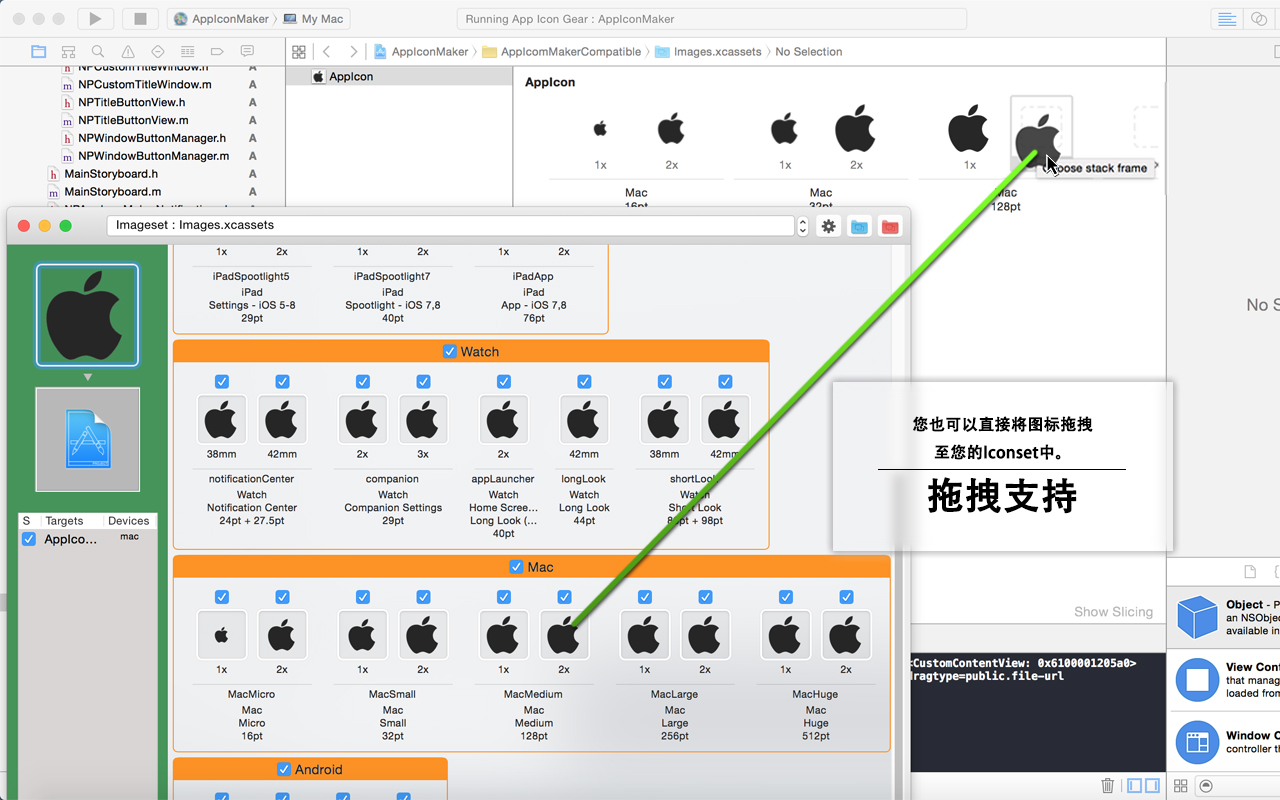This screenshot has width=1280, height=800.
Task: Select the shortLook 38mm Apple icon
Action: pyautogui.click(x=664, y=420)
